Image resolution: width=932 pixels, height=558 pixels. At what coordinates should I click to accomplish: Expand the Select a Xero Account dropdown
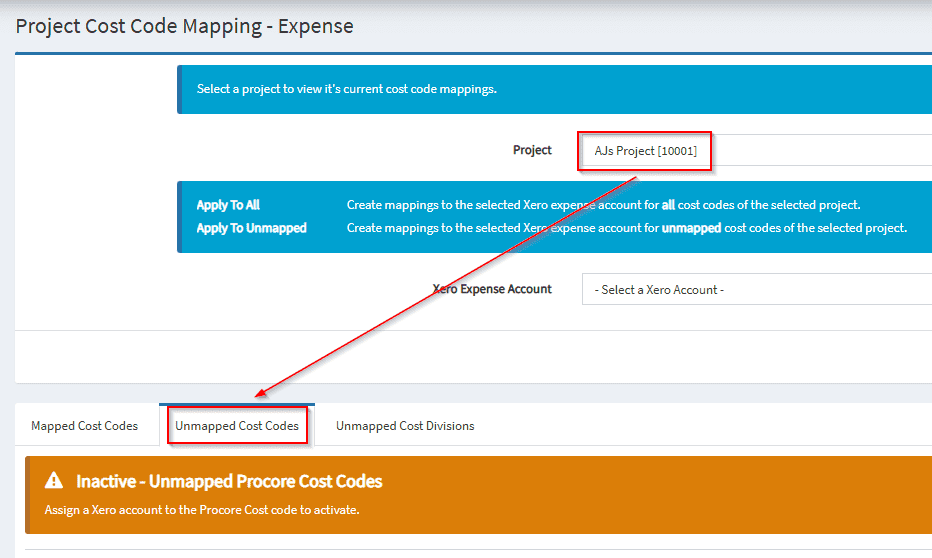755,289
